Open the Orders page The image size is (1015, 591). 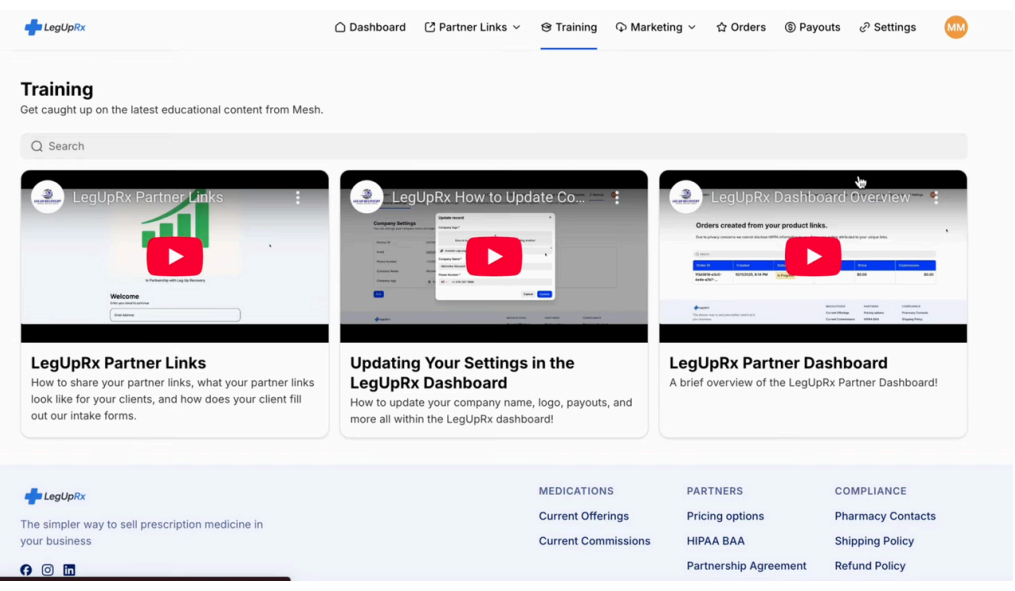[740, 27]
